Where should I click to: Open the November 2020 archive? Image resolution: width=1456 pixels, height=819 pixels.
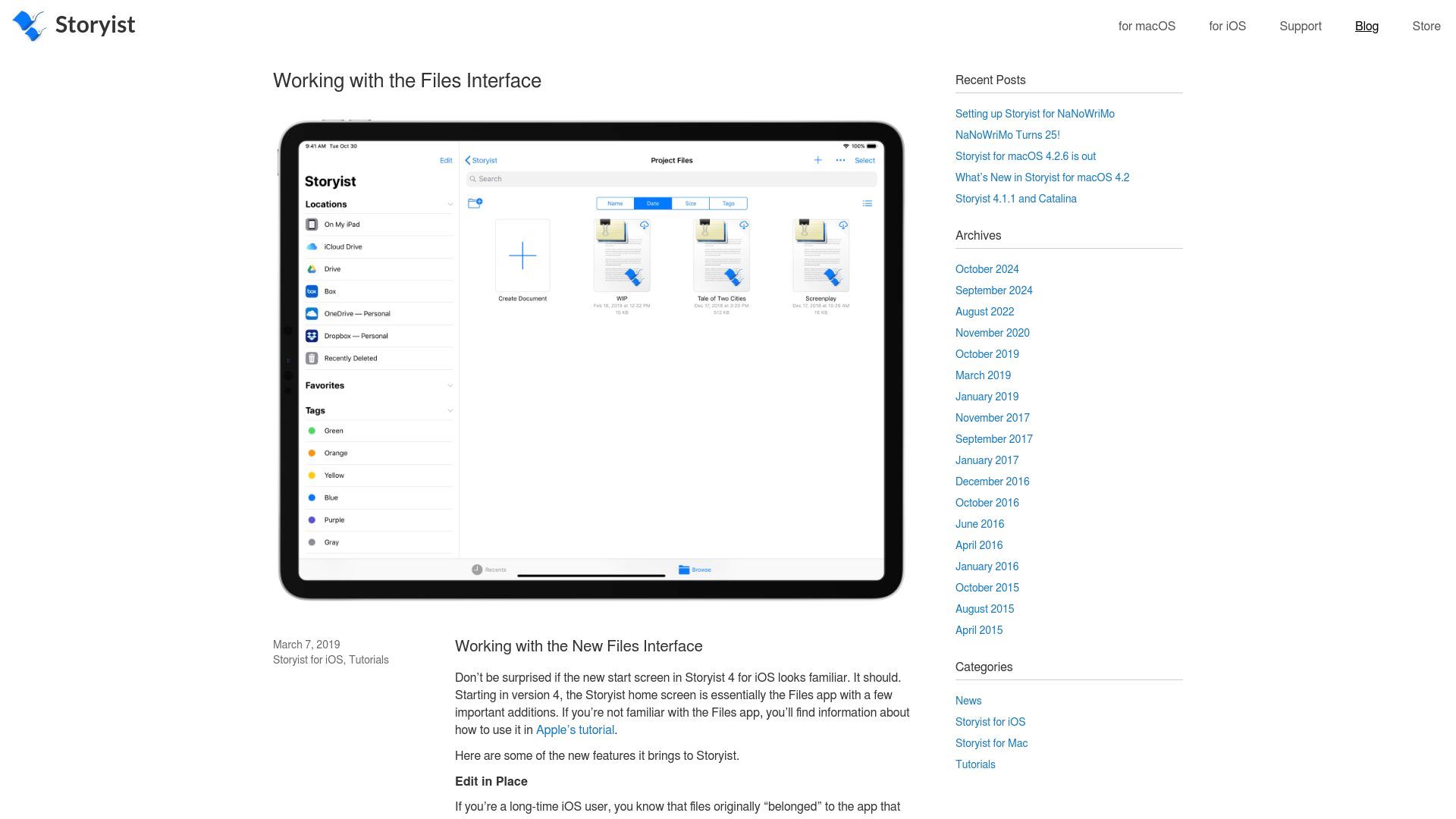point(992,333)
